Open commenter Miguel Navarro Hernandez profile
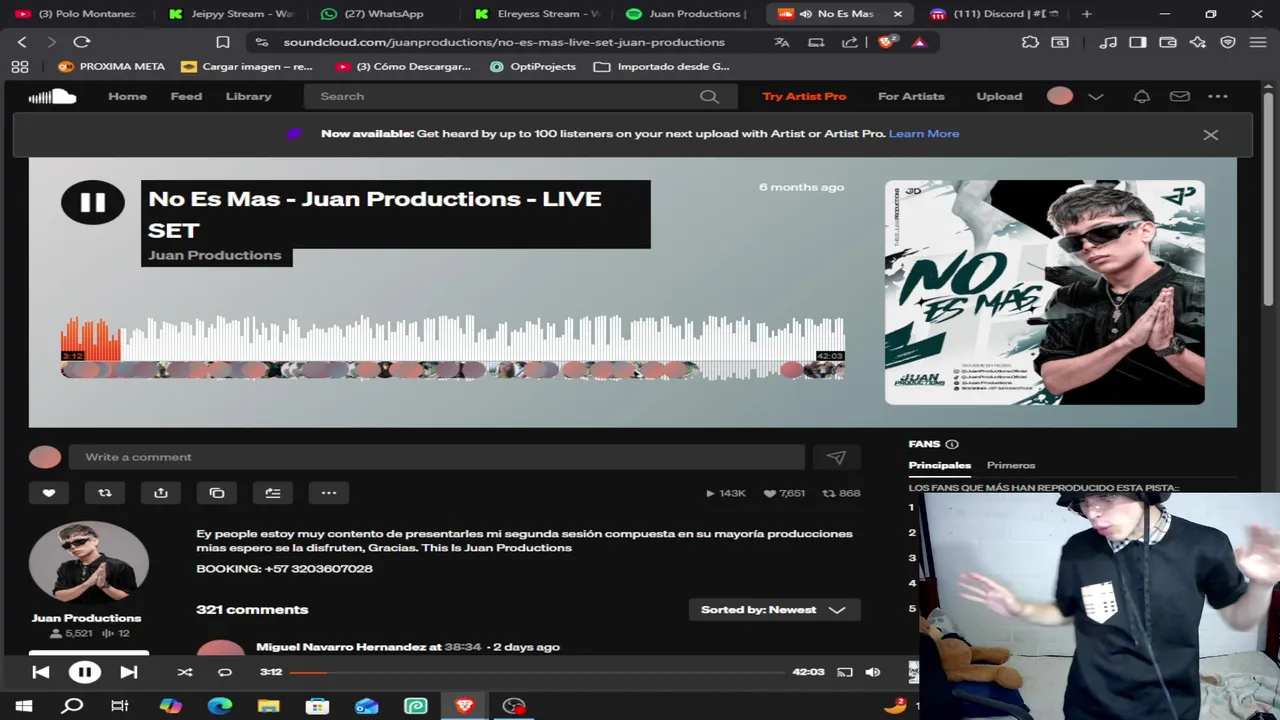Image resolution: width=1280 pixels, height=720 pixels. point(341,647)
